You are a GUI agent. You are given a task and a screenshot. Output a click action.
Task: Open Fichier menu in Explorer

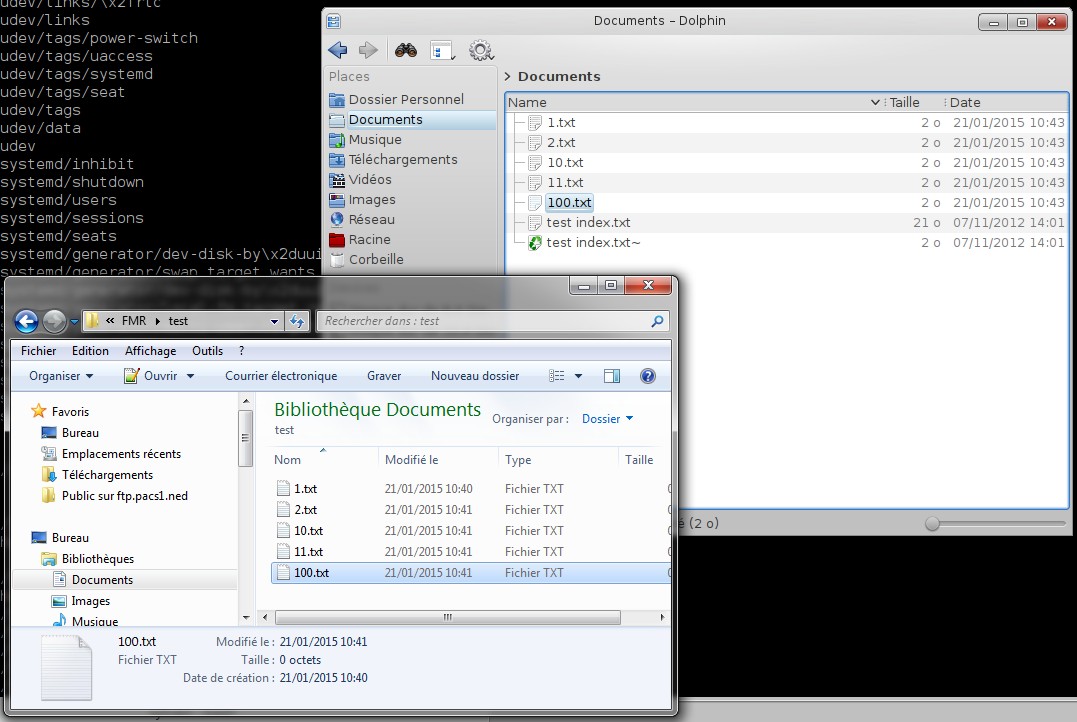38,351
